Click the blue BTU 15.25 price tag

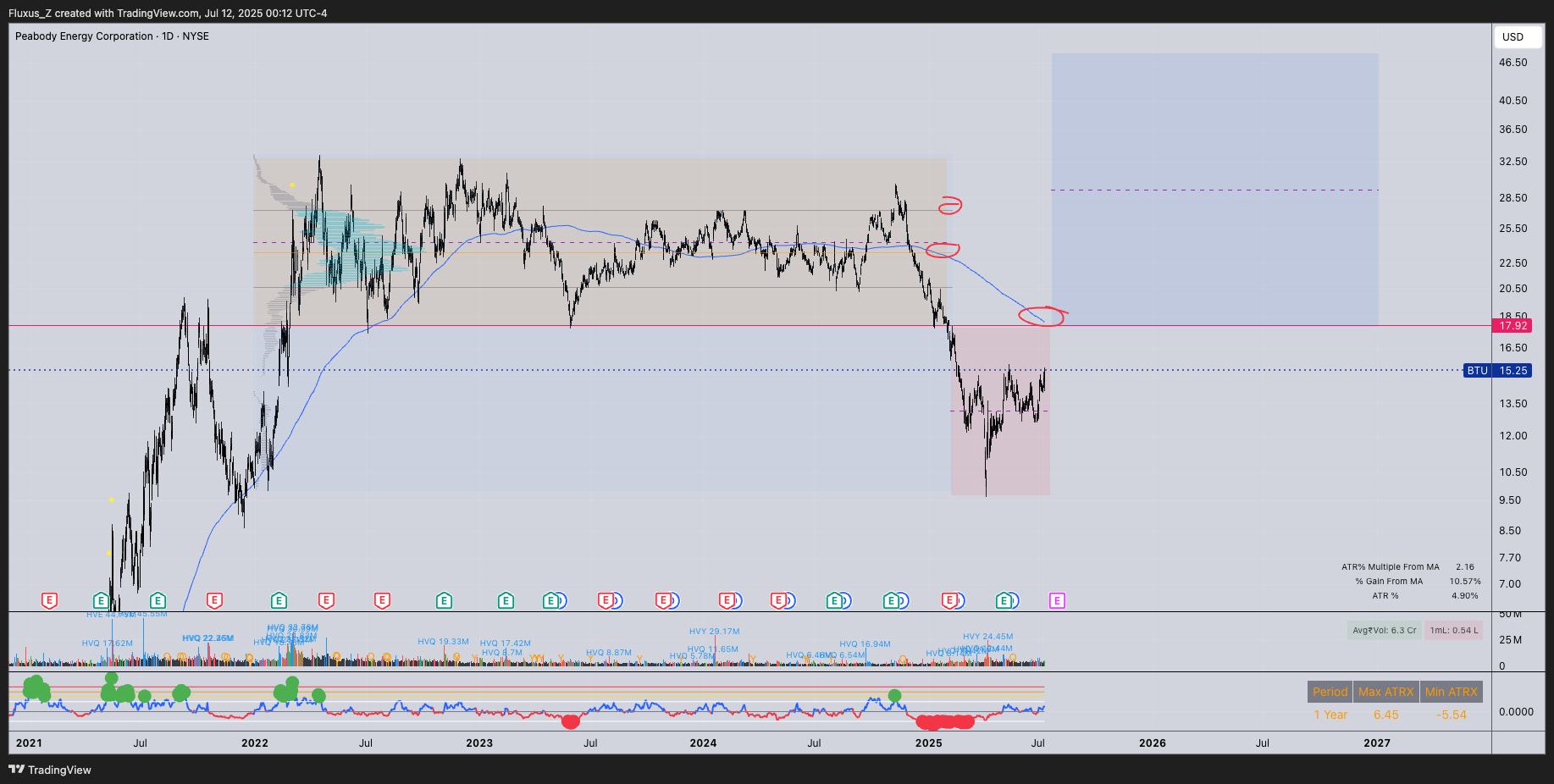1498,370
